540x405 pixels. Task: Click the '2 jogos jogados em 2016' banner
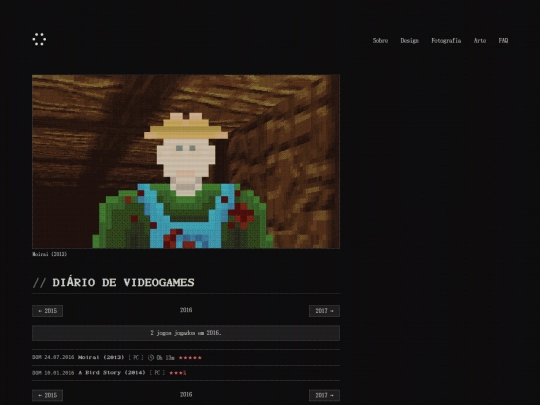pos(186,333)
